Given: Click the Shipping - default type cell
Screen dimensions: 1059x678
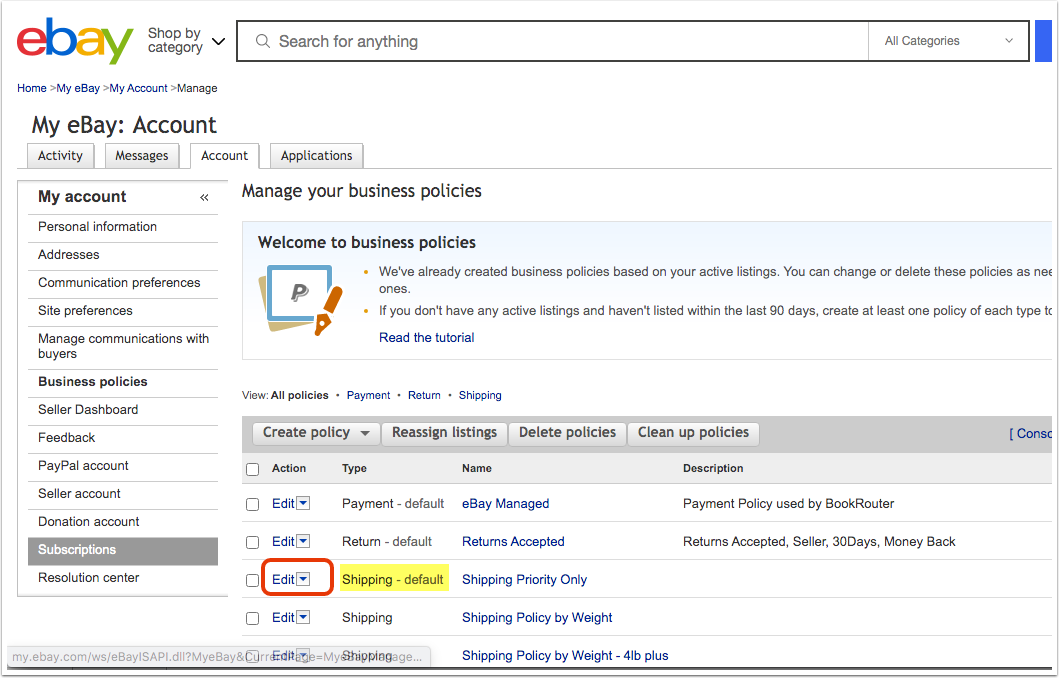Looking at the screenshot, I should coord(394,579).
